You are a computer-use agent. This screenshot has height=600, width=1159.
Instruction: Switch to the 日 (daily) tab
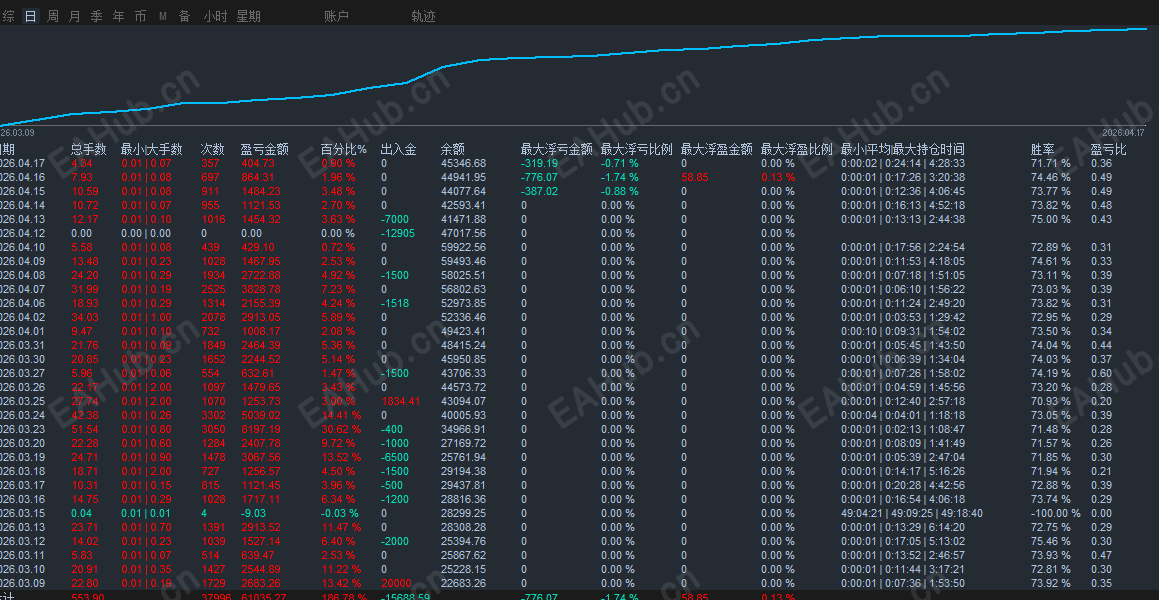[30, 16]
